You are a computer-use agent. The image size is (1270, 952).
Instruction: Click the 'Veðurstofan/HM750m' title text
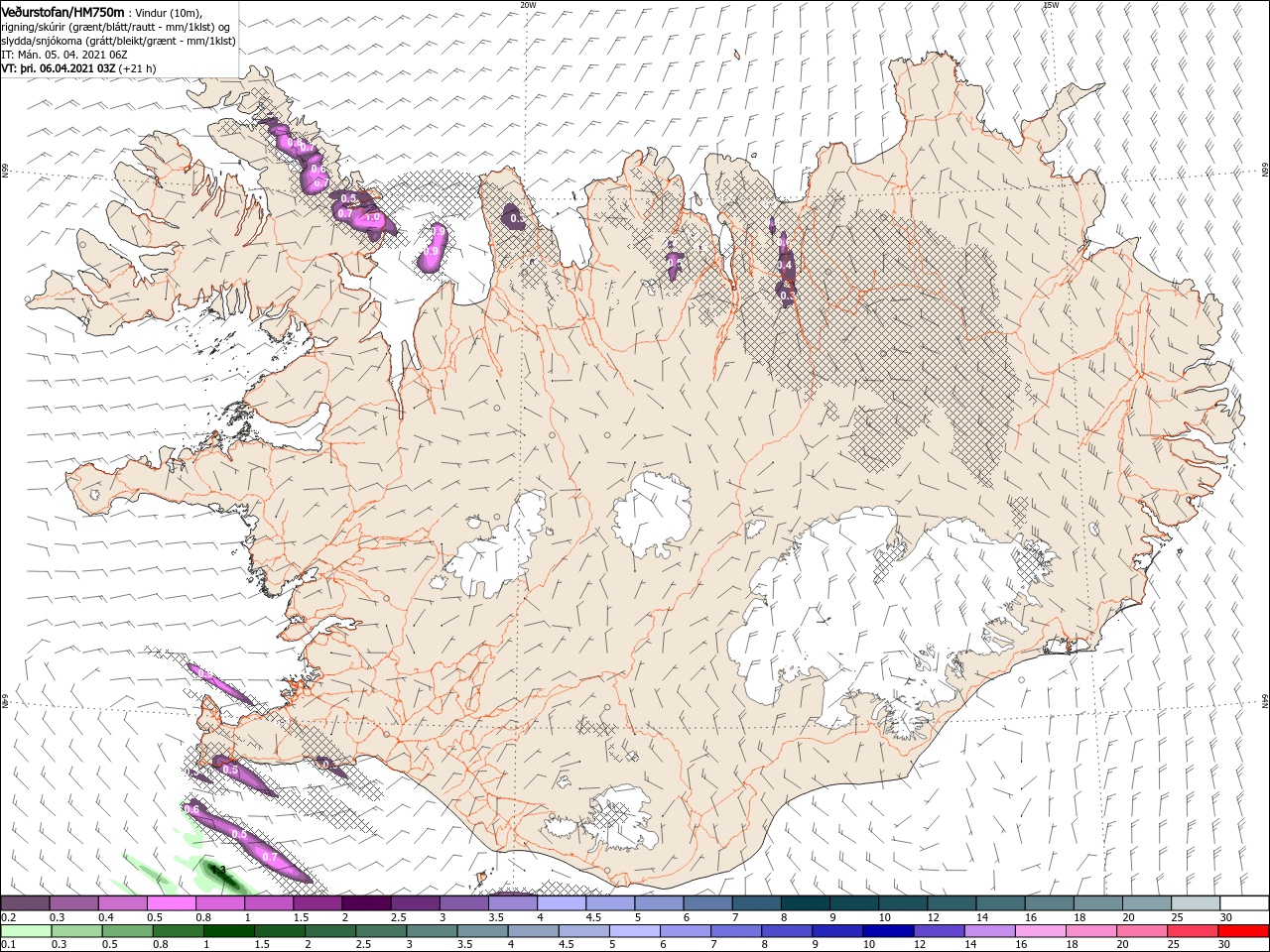pos(63,12)
